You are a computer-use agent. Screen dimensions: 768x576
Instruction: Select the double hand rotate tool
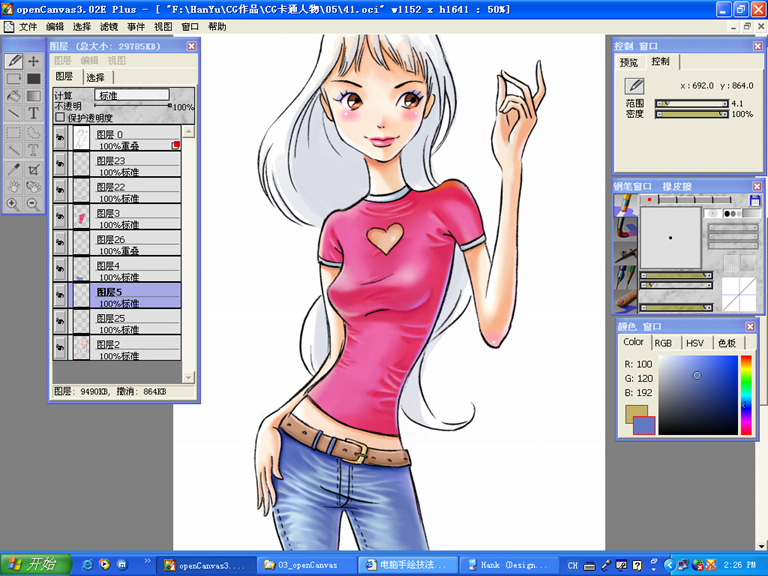pyautogui.click(x=33, y=187)
